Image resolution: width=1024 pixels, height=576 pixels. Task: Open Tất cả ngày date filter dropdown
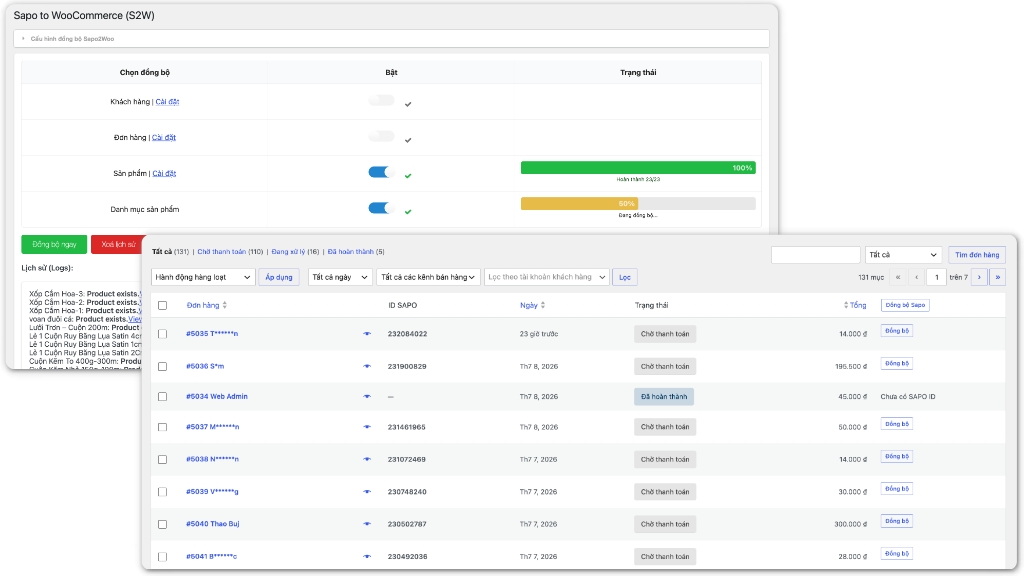(x=340, y=277)
